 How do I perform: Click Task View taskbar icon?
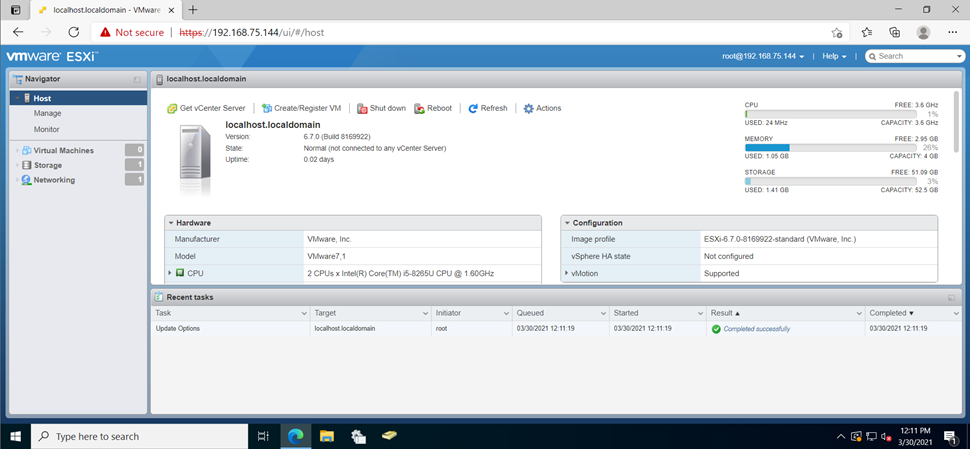click(263, 436)
